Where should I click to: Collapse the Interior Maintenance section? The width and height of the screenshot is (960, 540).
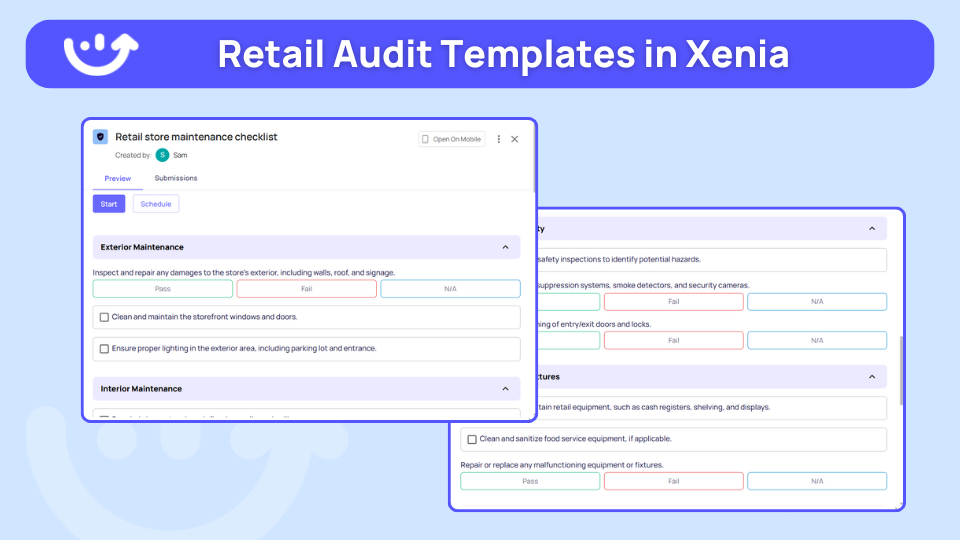(x=506, y=389)
